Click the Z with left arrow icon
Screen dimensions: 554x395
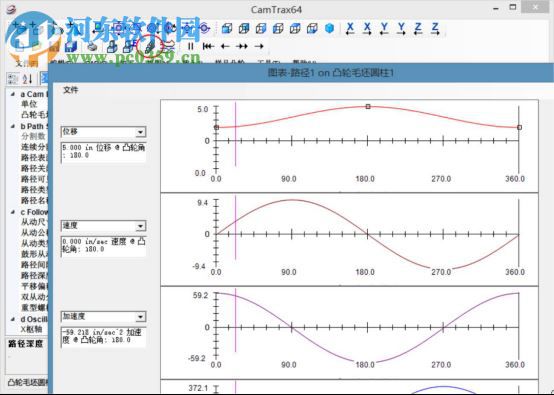[x=418, y=29]
